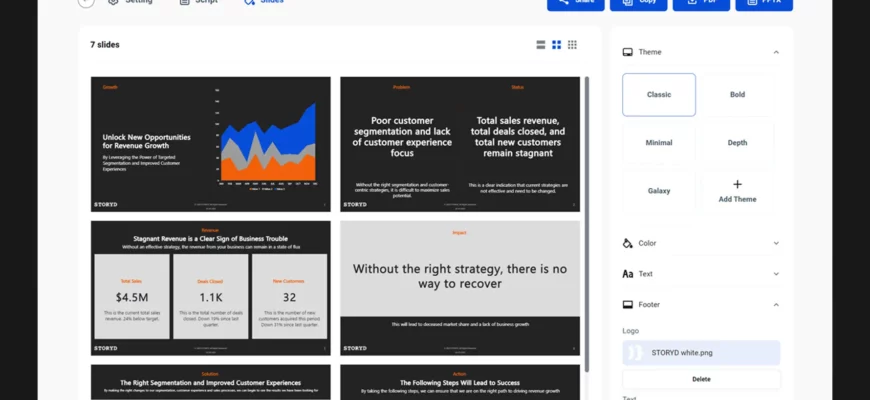Collapse the Theme section chevron
Viewport: 870px width, 400px height.
click(776, 52)
